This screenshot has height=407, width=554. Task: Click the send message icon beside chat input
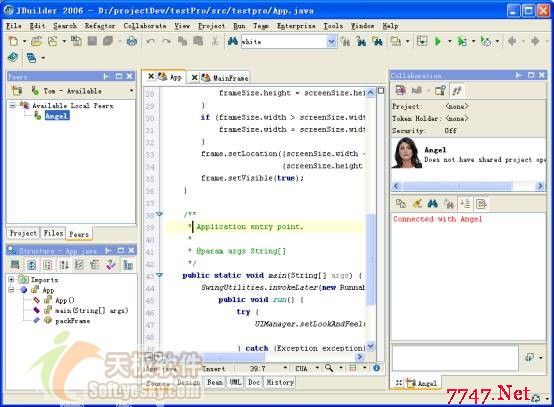click(529, 357)
